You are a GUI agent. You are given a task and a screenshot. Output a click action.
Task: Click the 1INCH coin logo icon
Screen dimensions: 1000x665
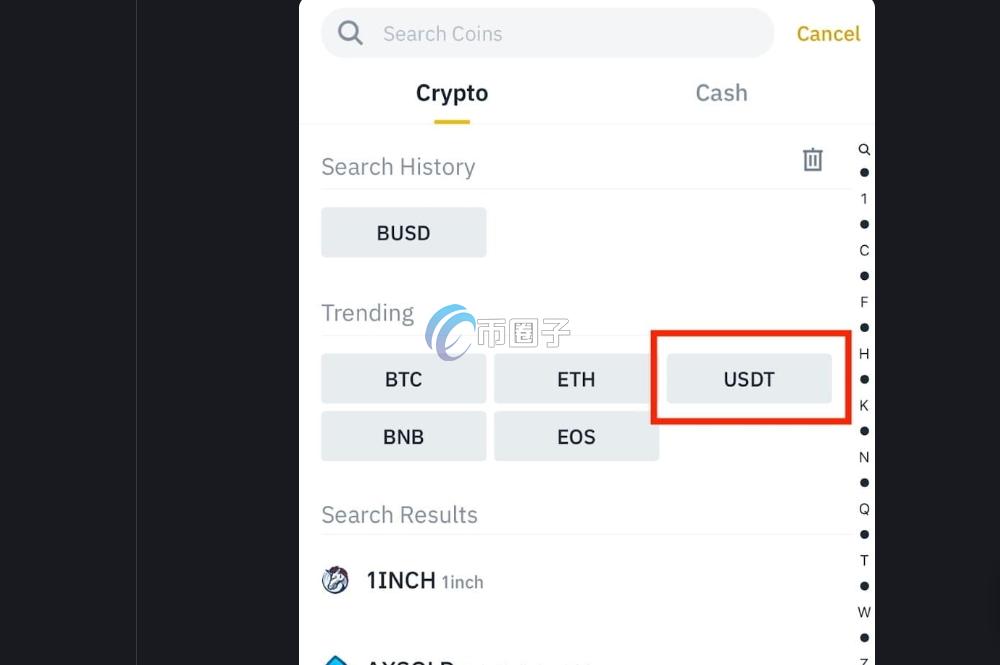pyautogui.click(x=335, y=580)
